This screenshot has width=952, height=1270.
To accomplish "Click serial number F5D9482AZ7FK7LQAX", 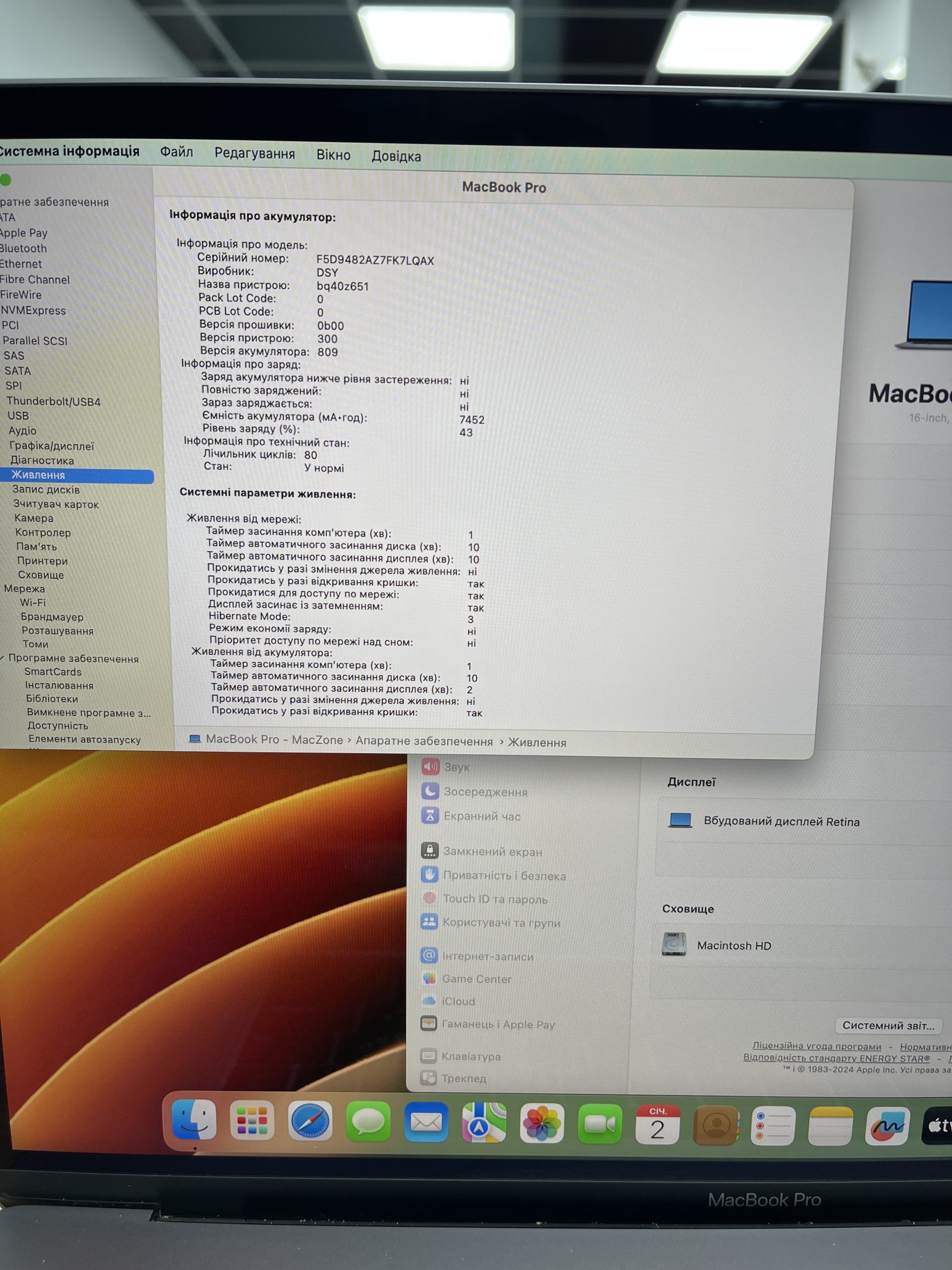I will pos(375,260).
